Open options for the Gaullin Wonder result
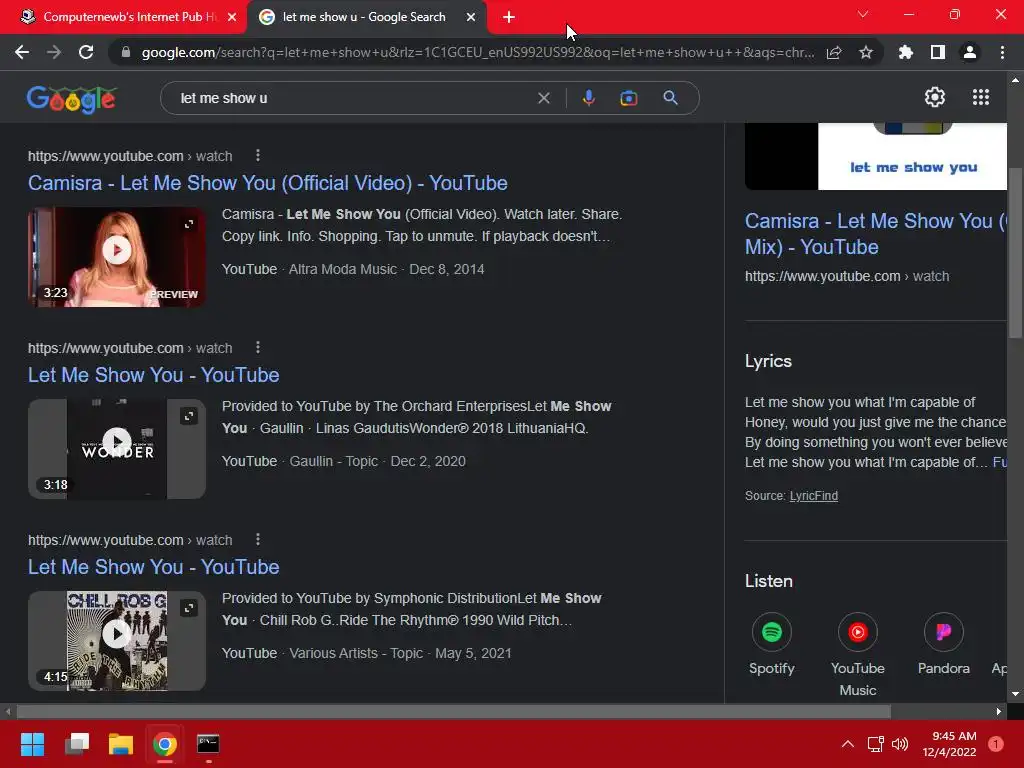The width and height of the screenshot is (1024, 768). pyautogui.click(x=258, y=347)
